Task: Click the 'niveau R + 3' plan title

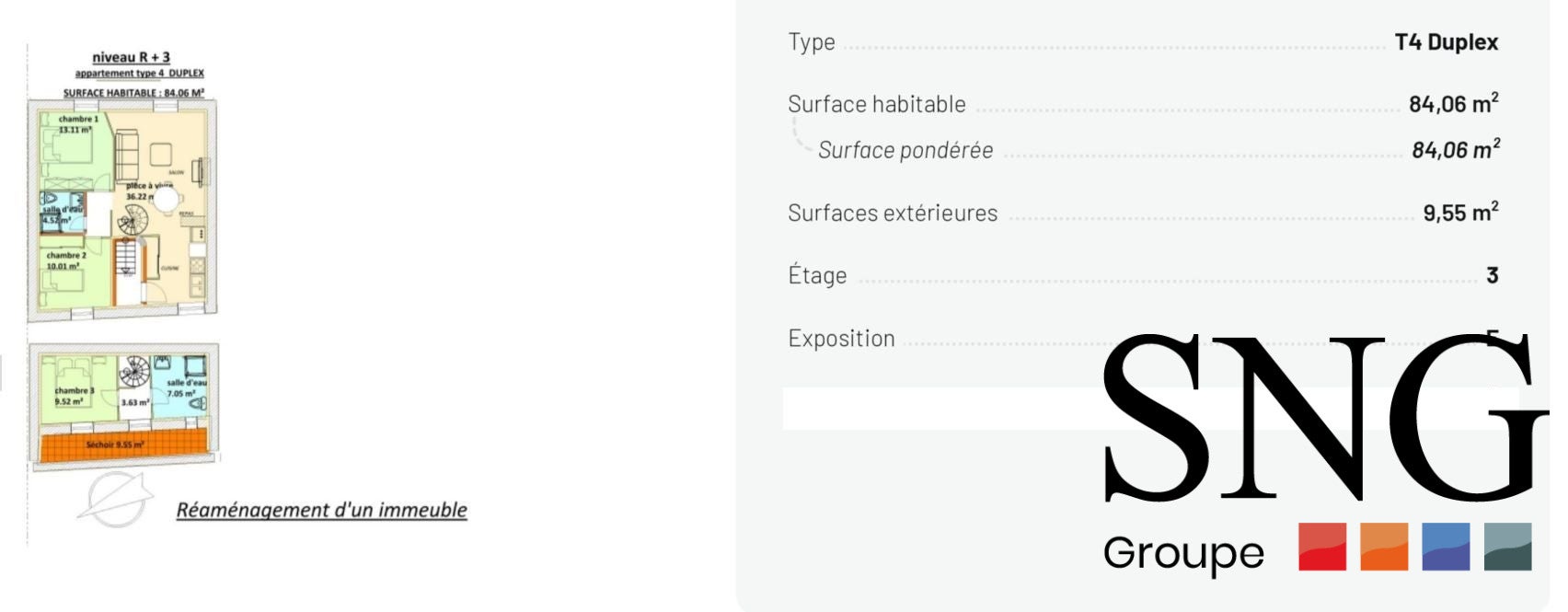Action: [131, 57]
